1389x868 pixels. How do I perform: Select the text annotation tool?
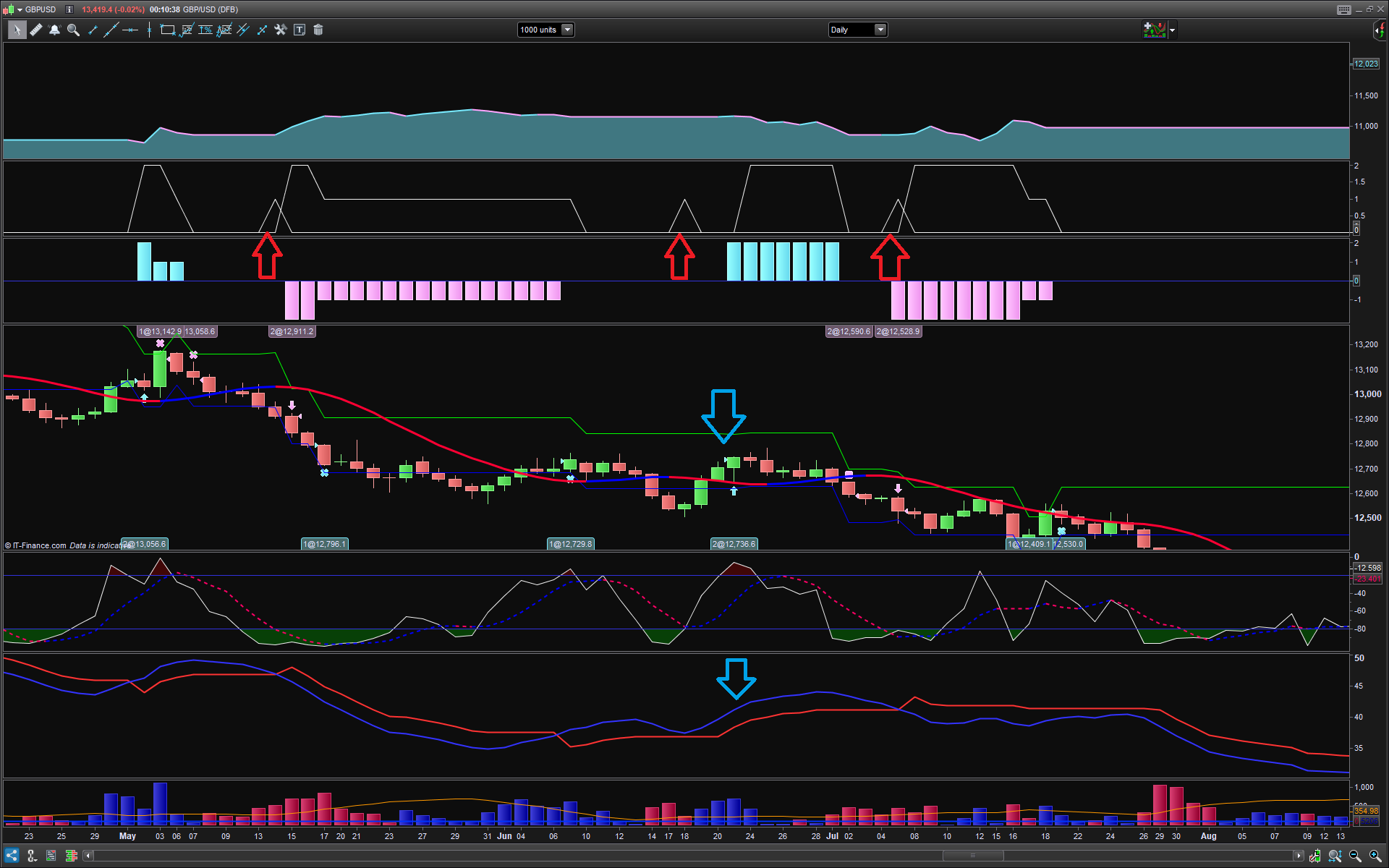[x=300, y=30]
